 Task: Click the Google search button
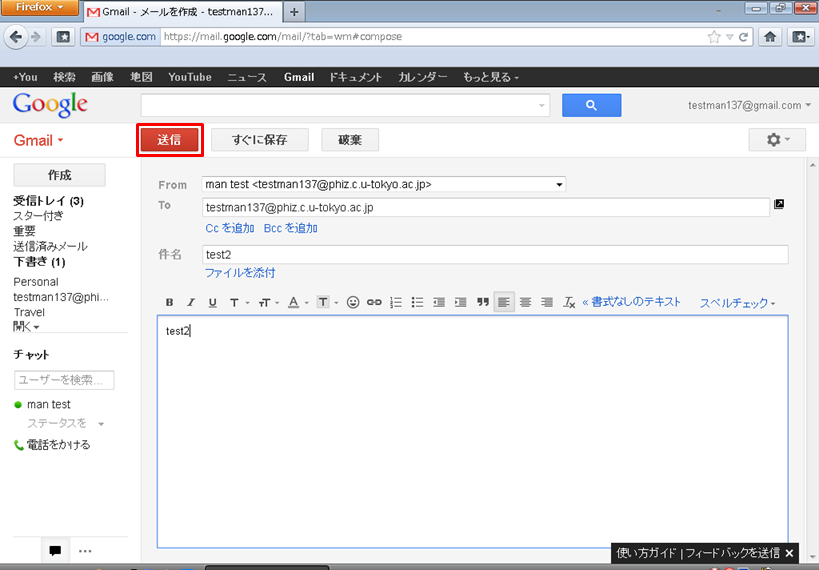(592, 105)
